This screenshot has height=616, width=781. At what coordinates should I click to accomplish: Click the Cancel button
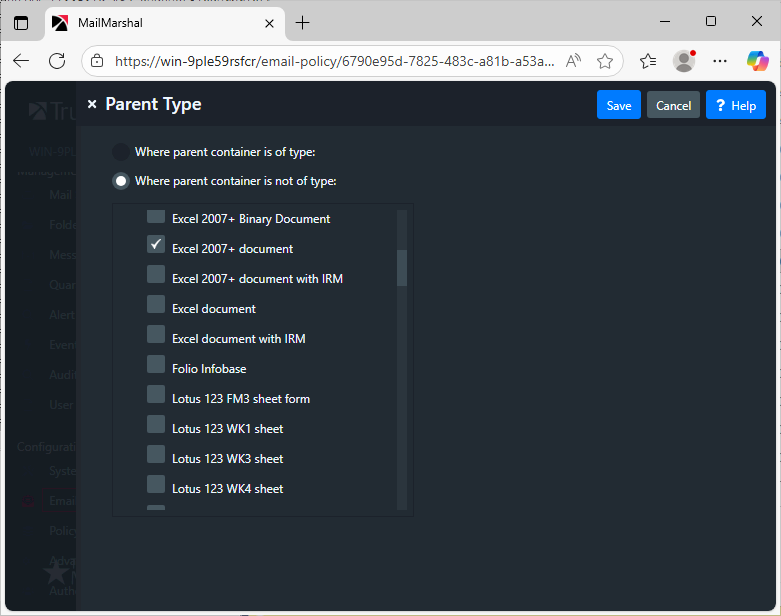point(673,105)
